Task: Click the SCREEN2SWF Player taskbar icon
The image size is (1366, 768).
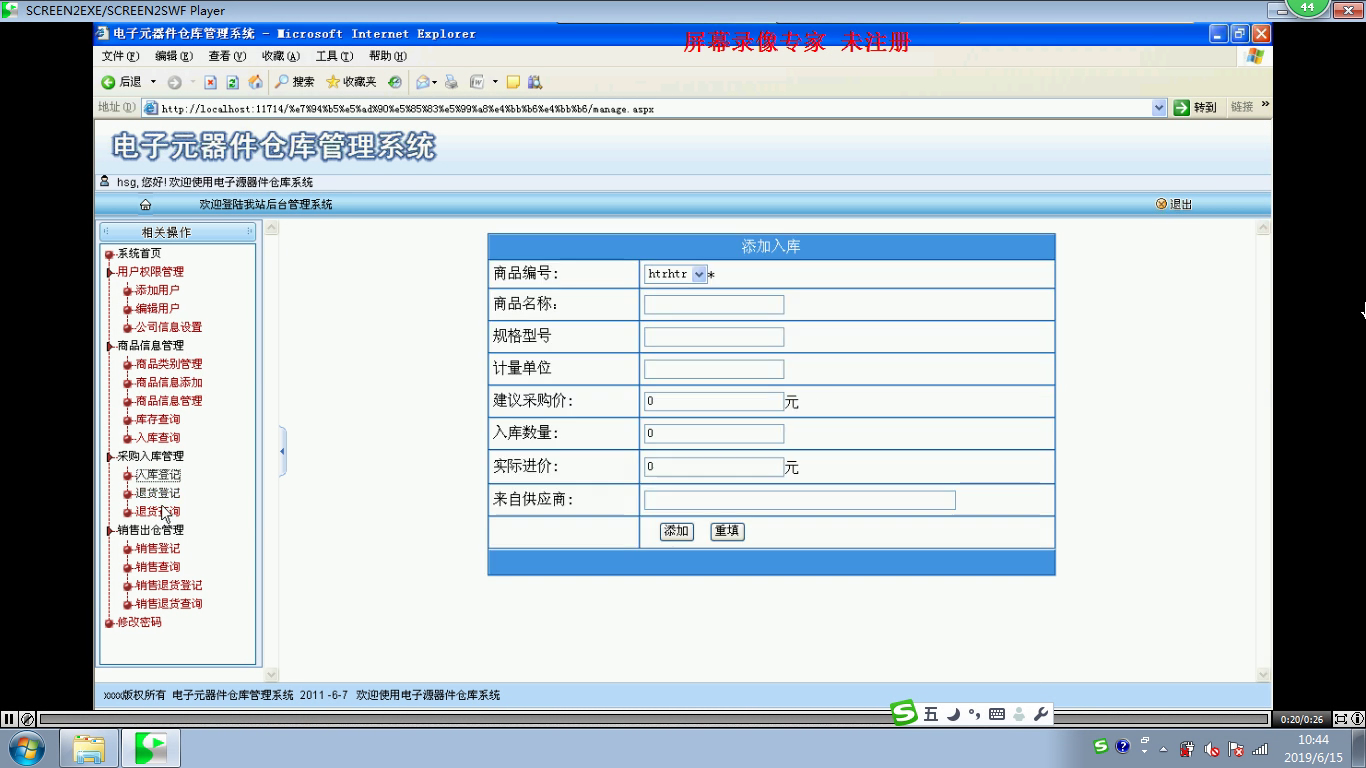Action: [151, 748]
